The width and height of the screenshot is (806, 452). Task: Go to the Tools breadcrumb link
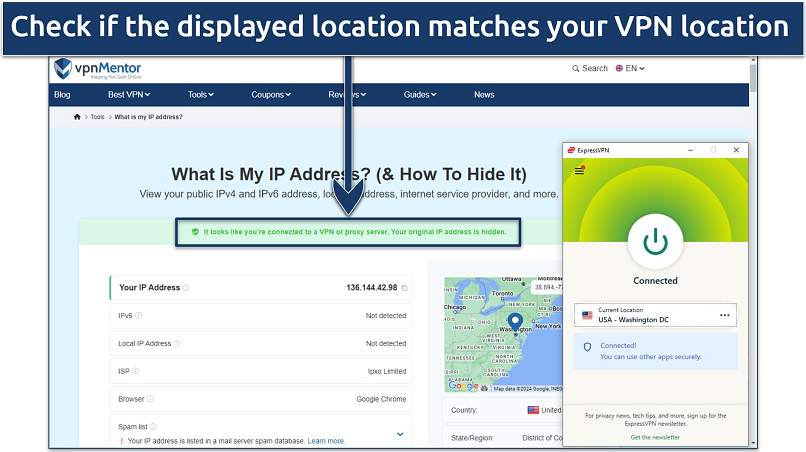tap(97, 117)
